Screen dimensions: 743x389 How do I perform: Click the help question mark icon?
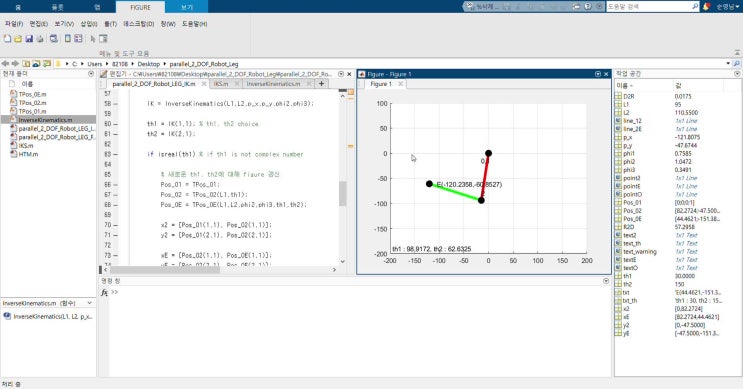coord(588,6)
